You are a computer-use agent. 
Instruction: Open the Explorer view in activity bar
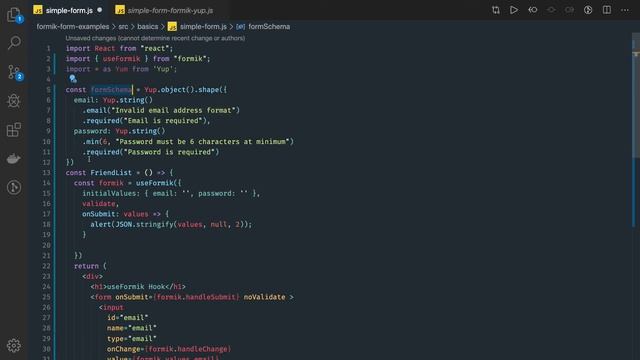pyautogui.click(x=14, y=15)
